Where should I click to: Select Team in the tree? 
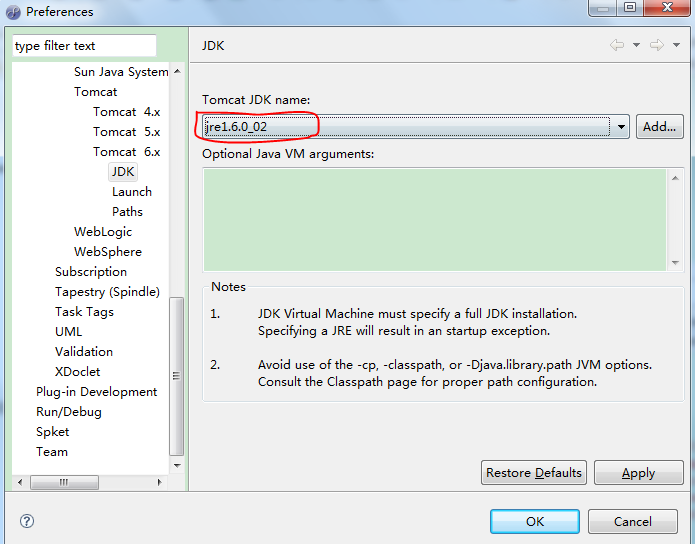pos(52,452)
